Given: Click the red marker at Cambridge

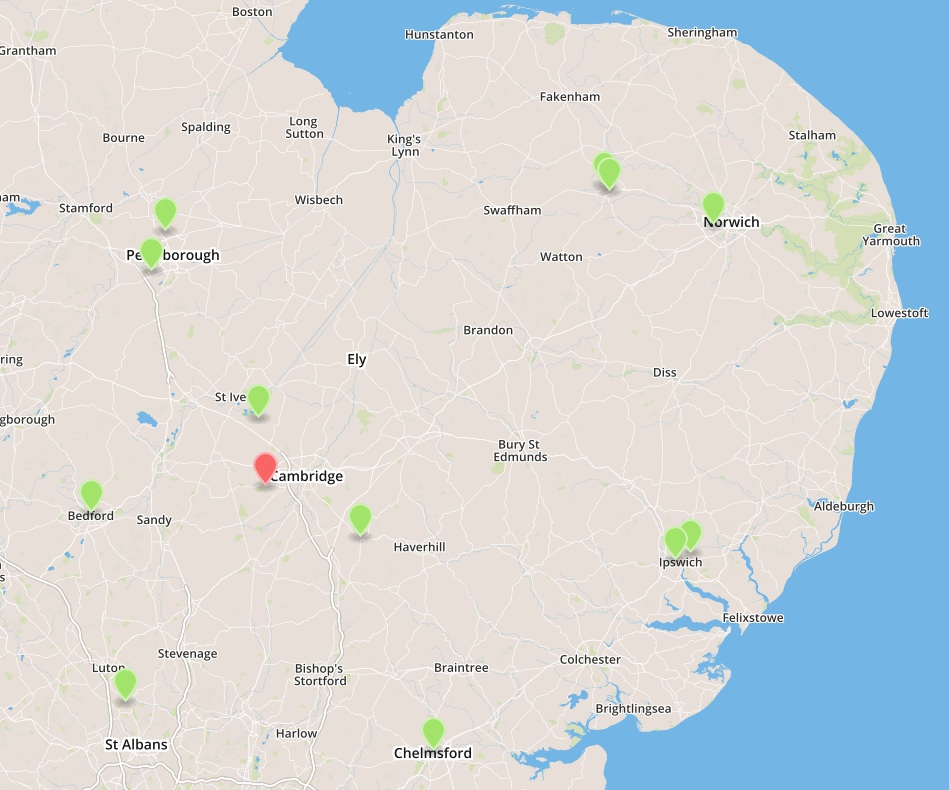Looking at the screenshot, I should pyautogui.click(x=265, y=468).
